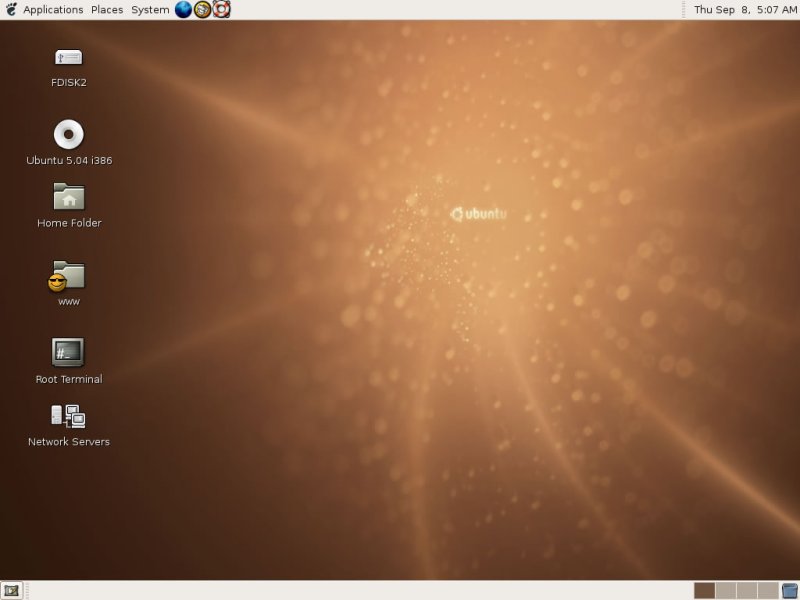Viewport: 800px width, 600px height.
Task: Switch to the fourth workspace
Action: [x=767, y=590]
